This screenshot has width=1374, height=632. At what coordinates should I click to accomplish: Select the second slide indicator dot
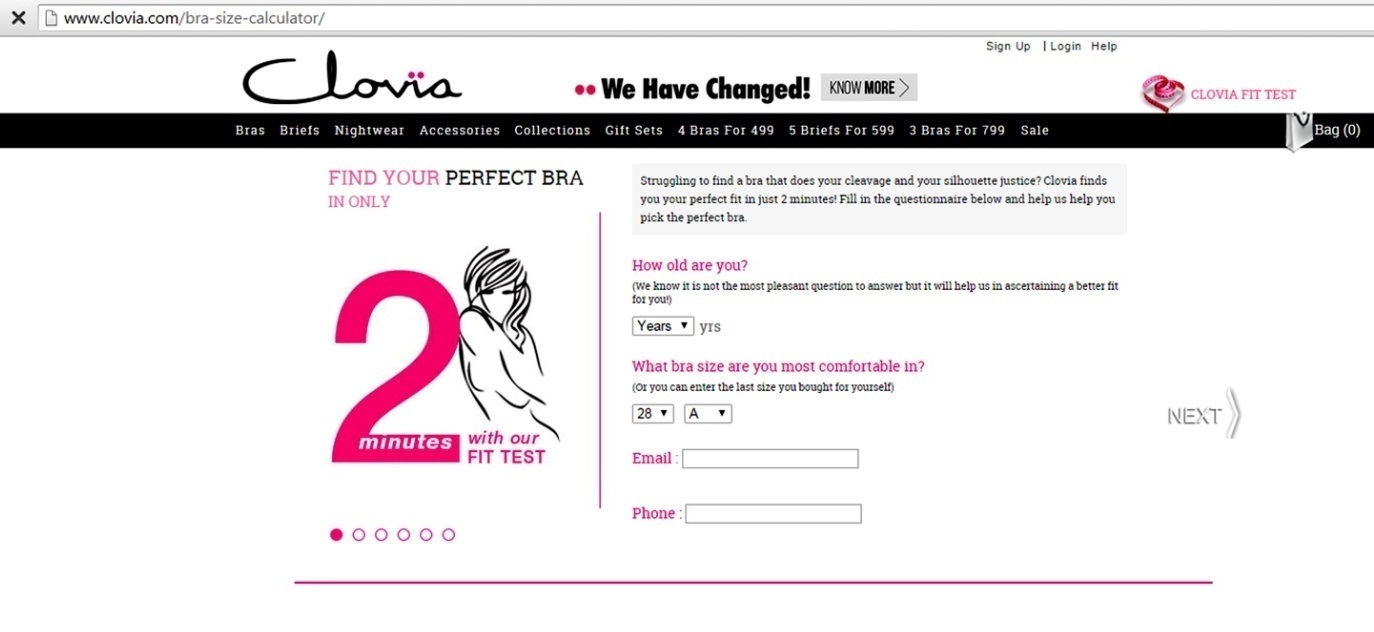click(x=359, y=535)
